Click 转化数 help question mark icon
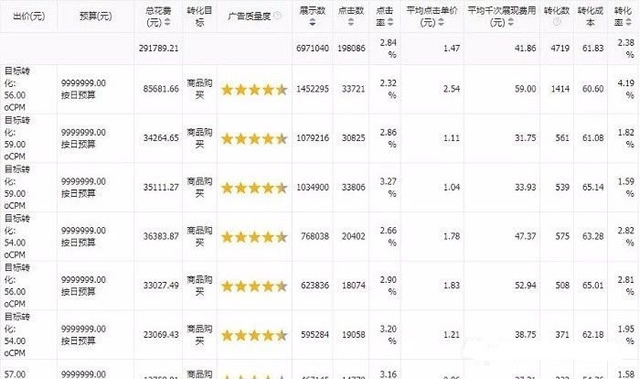 557,22
